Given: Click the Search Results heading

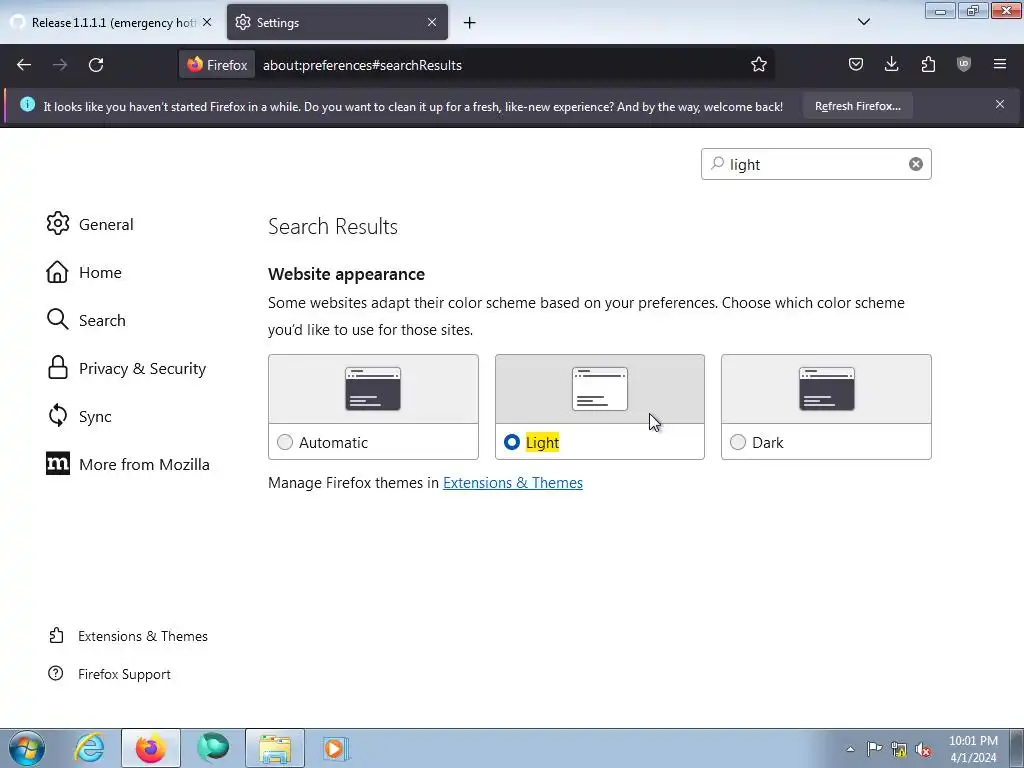Looking at the screenshot, I should [332, 226].
